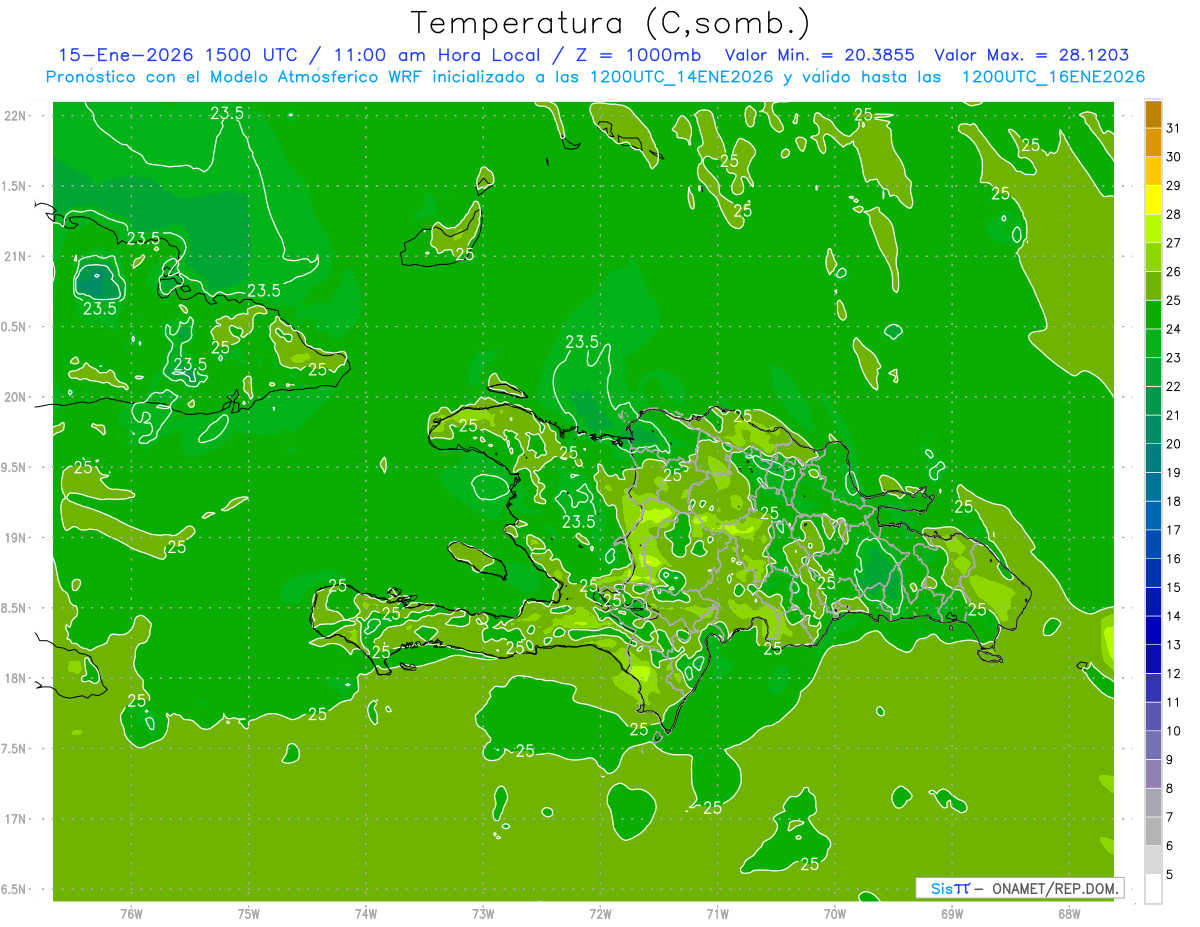Click the colorbar label '10'
Image resolution: width=1200 pixels, height=927 pixels.
(1174, 731)
